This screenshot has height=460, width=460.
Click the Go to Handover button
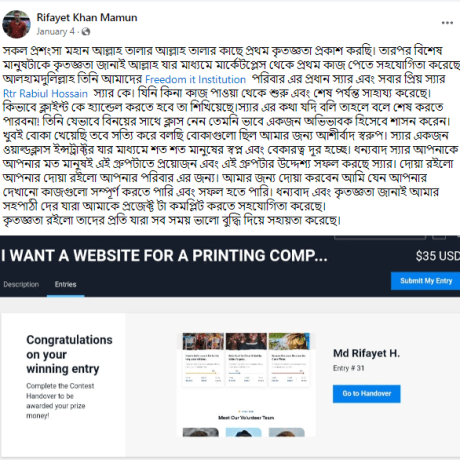click(366, 394)
